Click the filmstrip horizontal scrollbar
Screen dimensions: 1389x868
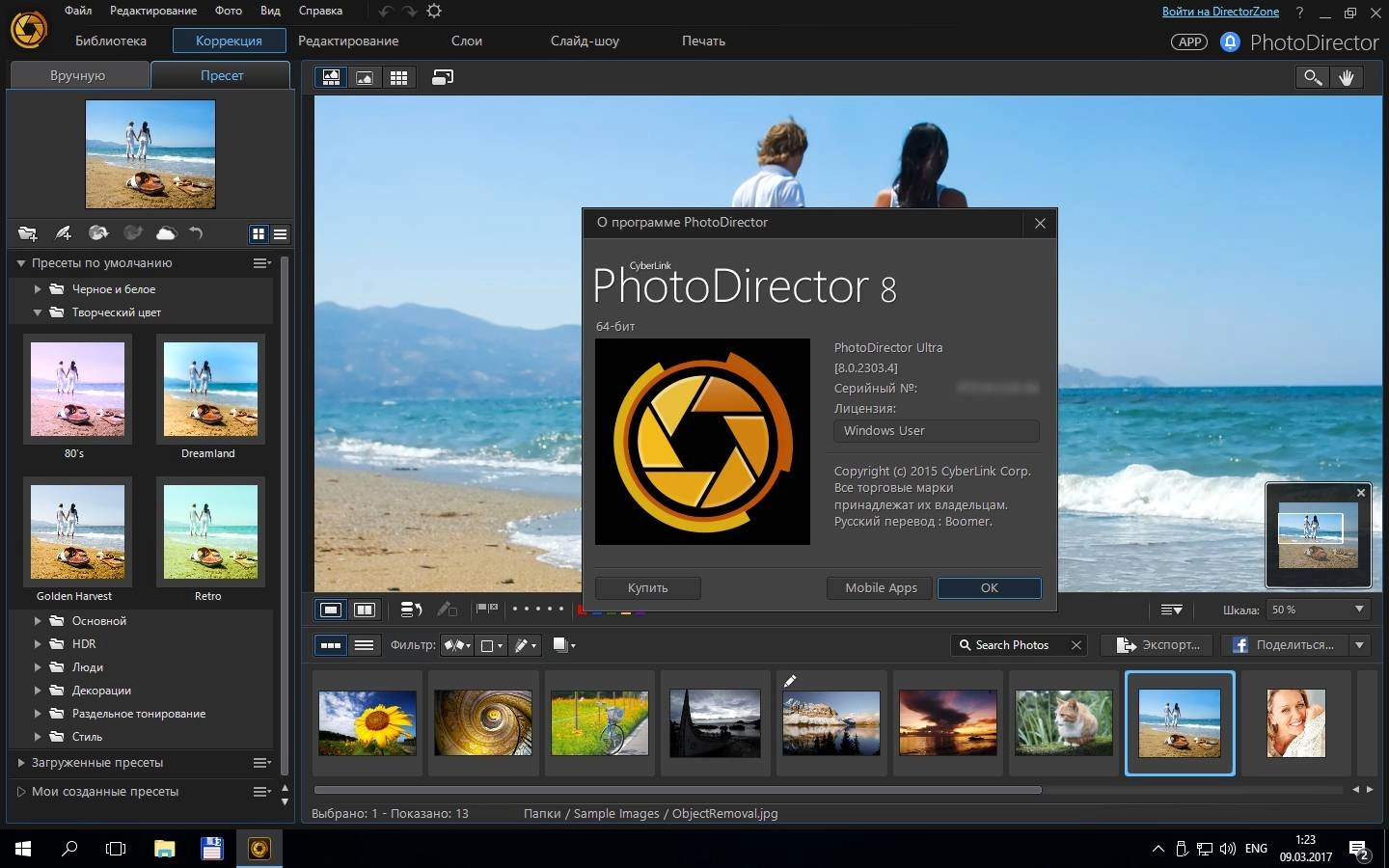pyautogui.click(x=678, y=790)
